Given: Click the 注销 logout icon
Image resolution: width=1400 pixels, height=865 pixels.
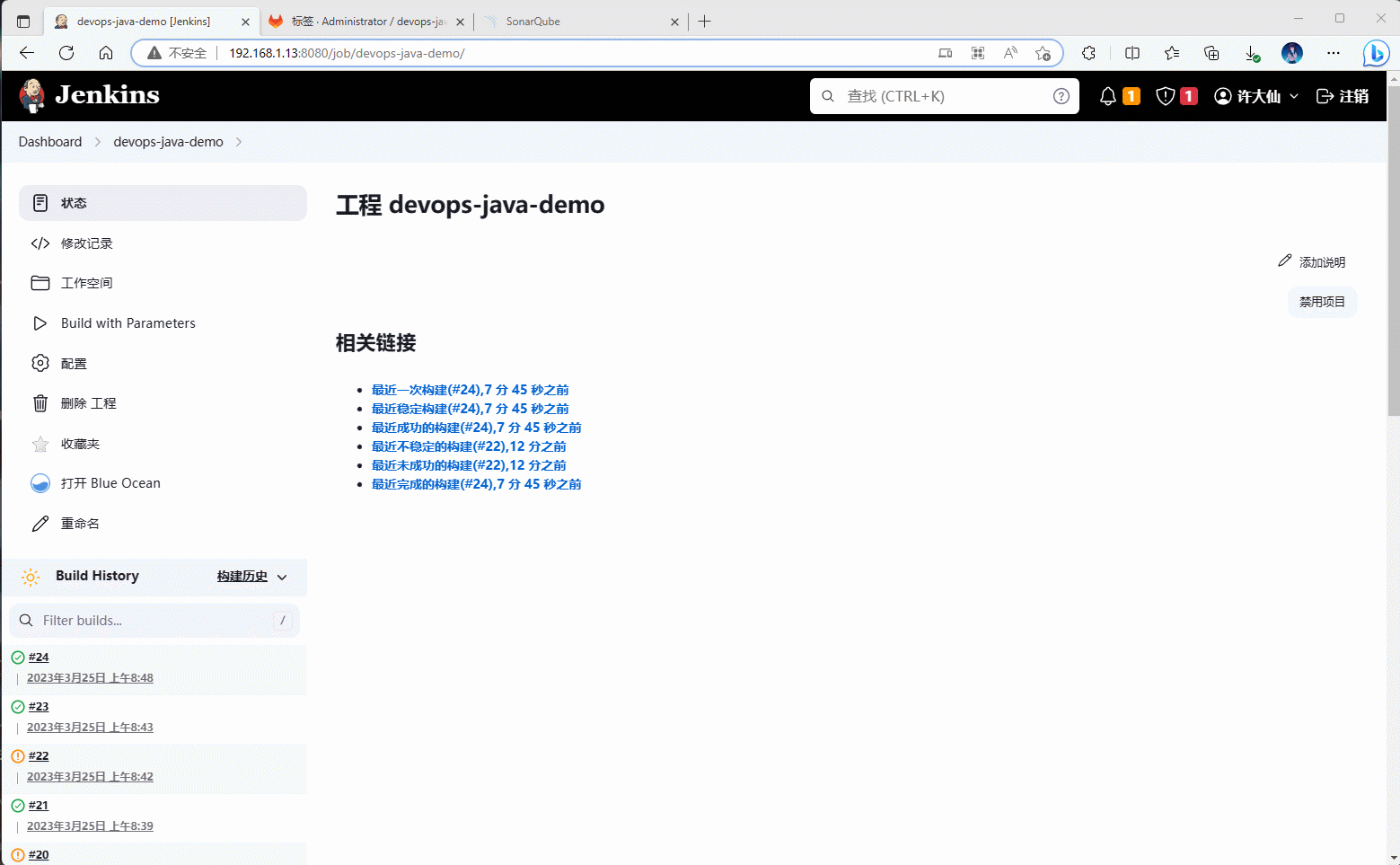Looking at the screenshot, I should coord(1325,96).
